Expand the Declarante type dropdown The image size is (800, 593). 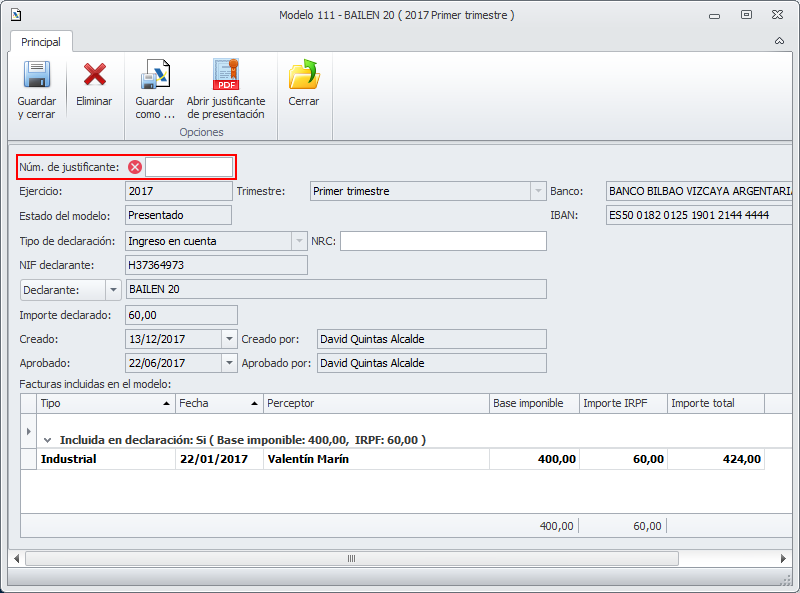tap(113, 289)
